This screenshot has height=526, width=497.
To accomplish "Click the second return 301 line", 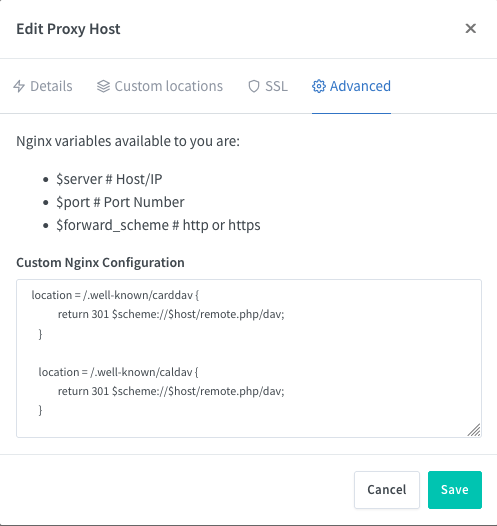I will click(x=171, y=391).
